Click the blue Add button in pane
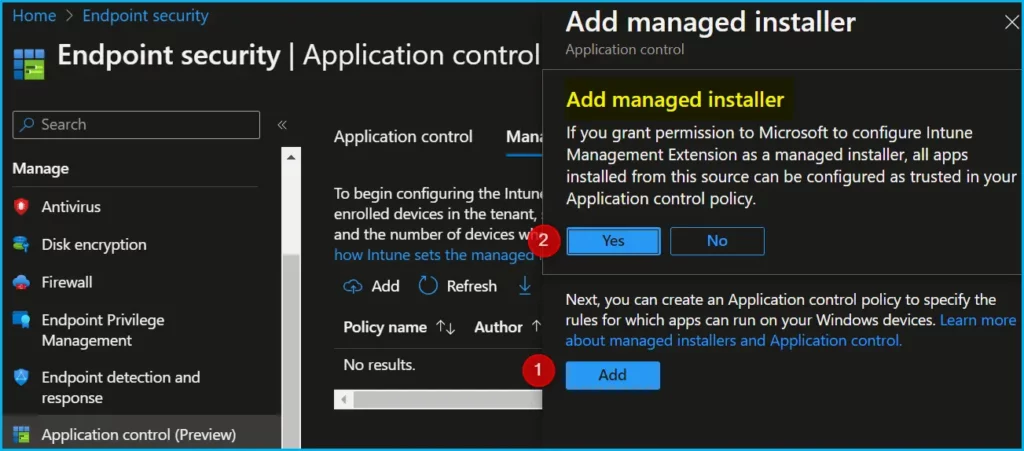This screenshot has width=1024, height=451. coord(613,375)
